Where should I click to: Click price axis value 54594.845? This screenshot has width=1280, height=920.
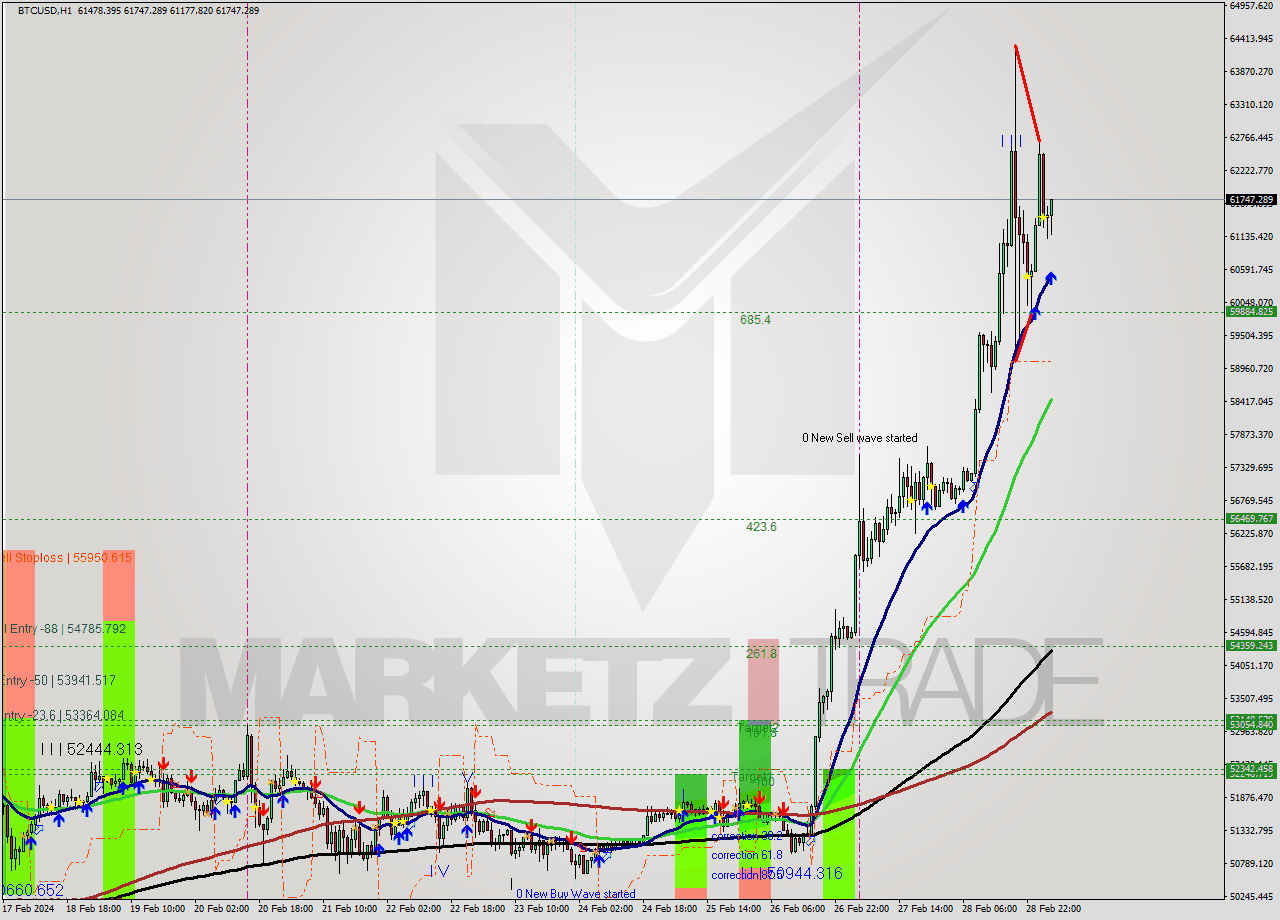tap(1250, 633)
